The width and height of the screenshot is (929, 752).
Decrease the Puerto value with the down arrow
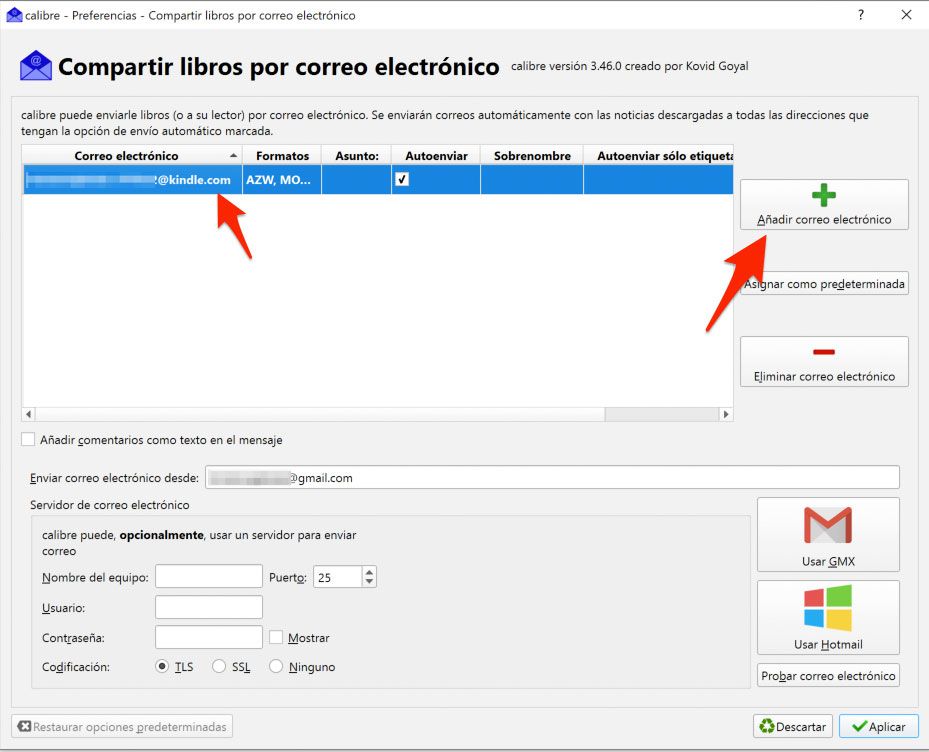[x=369, y=581]
